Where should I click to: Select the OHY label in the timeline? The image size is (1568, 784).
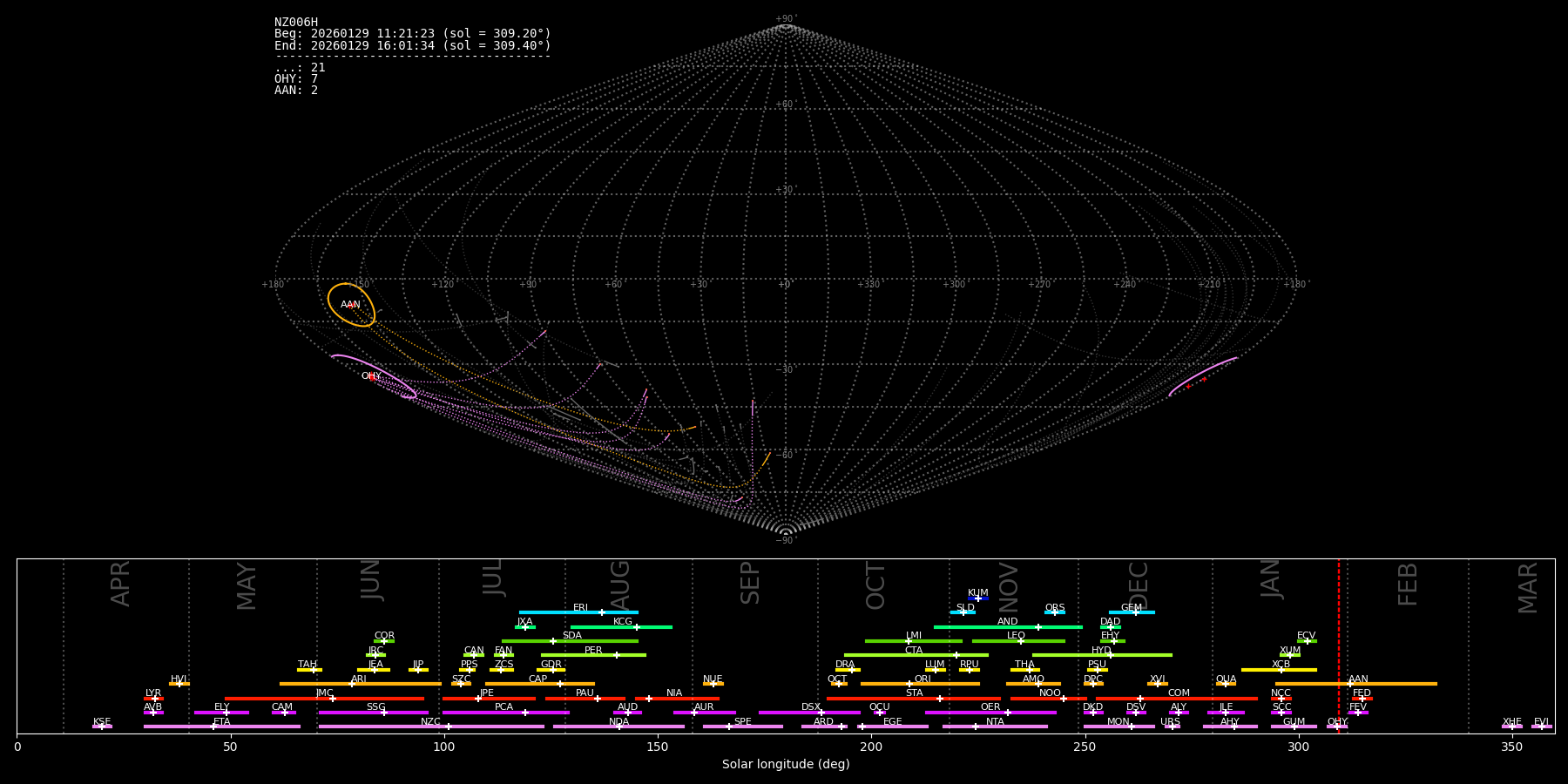tap(1337, 721)
